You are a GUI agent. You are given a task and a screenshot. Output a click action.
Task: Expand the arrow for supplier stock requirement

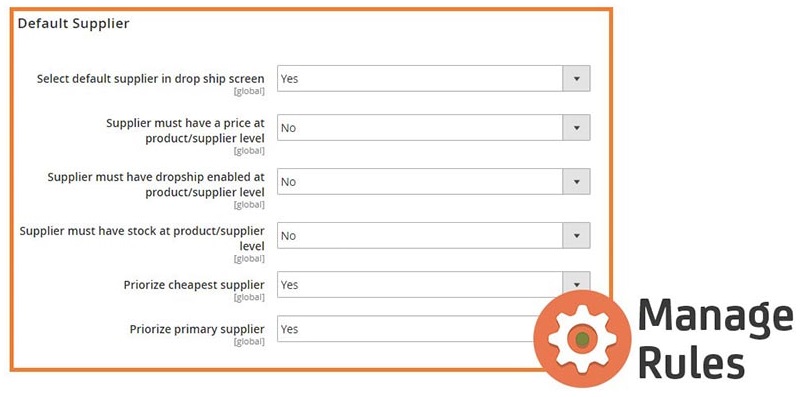(x=577, y=235)
